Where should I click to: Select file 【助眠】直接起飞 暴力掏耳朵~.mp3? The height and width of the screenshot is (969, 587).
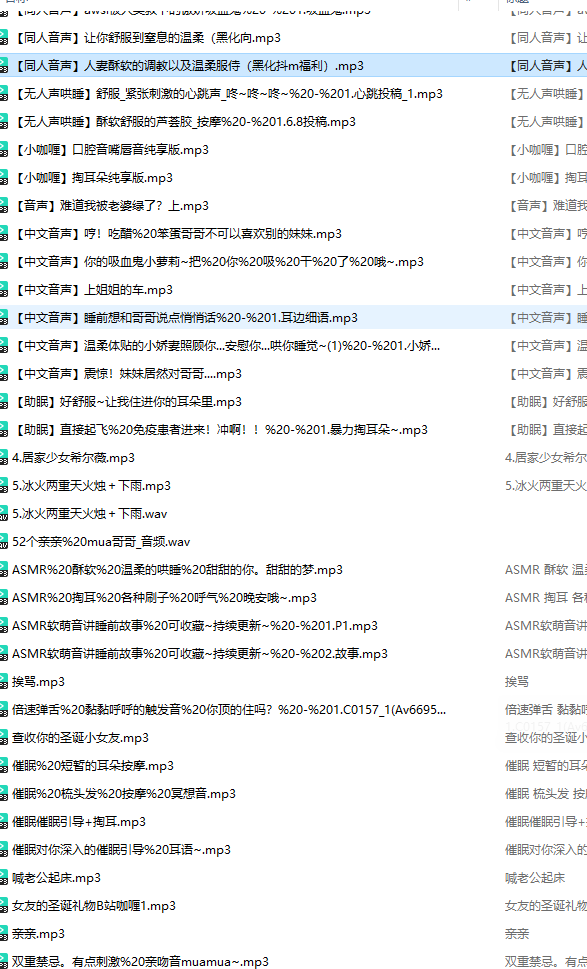click(220, 430)
